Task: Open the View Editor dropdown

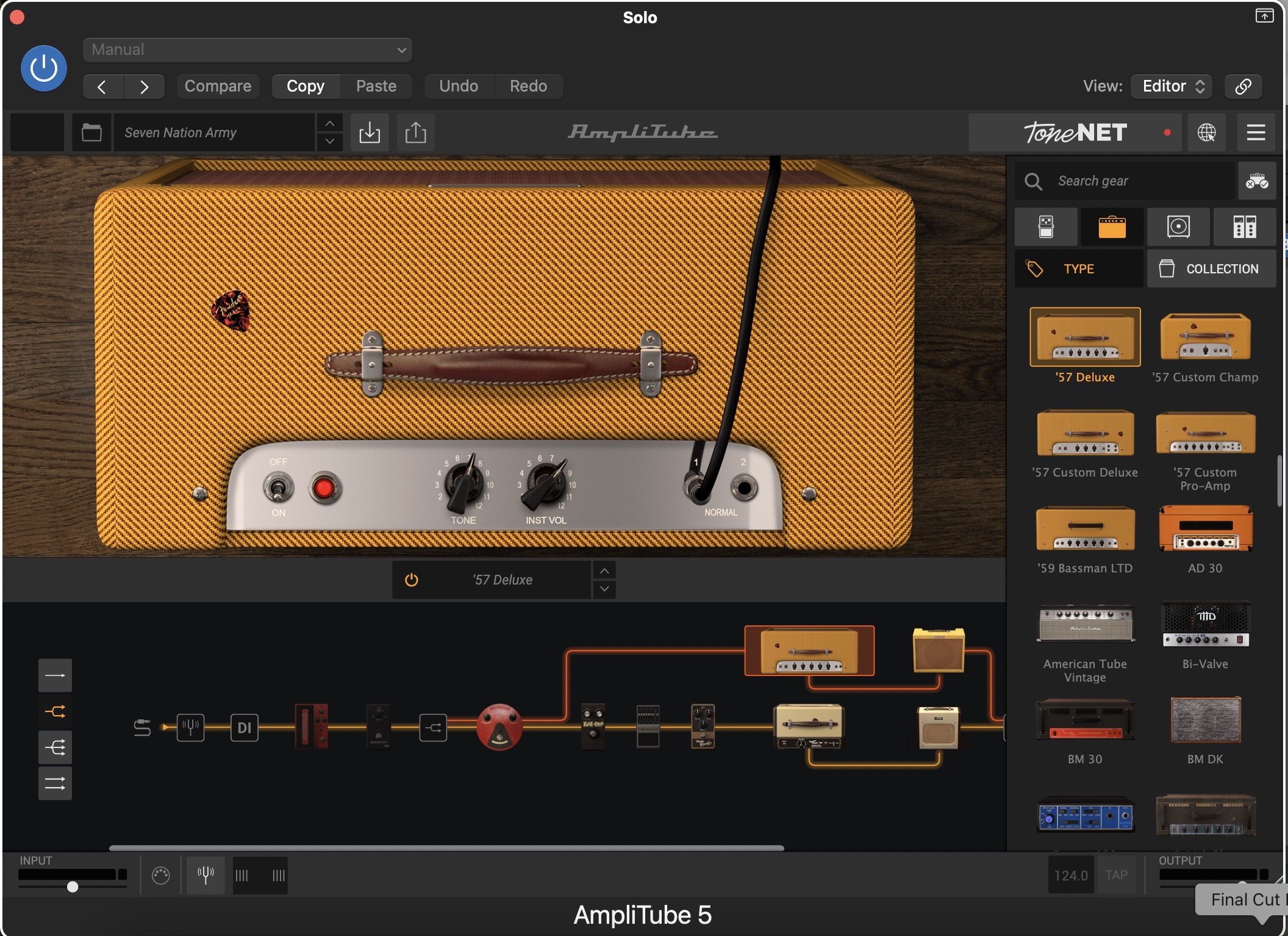Action: (1172, 87)
